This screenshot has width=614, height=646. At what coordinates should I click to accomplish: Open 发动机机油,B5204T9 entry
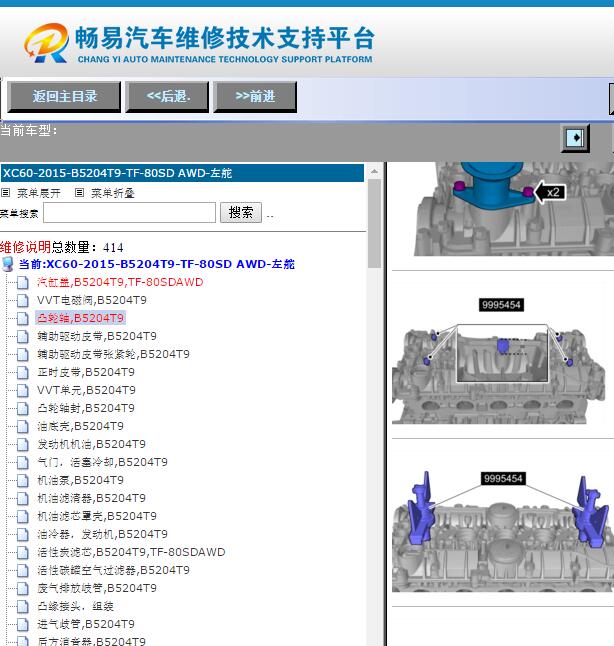tap(91, 444)
